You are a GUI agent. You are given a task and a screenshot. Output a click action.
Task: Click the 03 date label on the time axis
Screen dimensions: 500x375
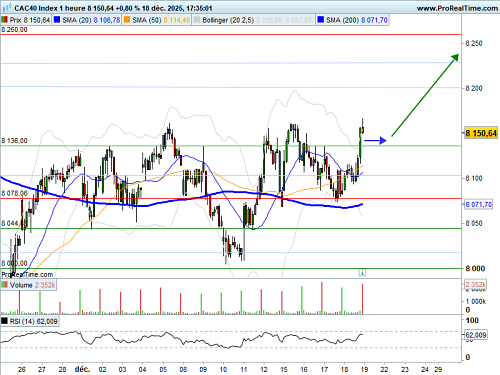tap(122, 369)
